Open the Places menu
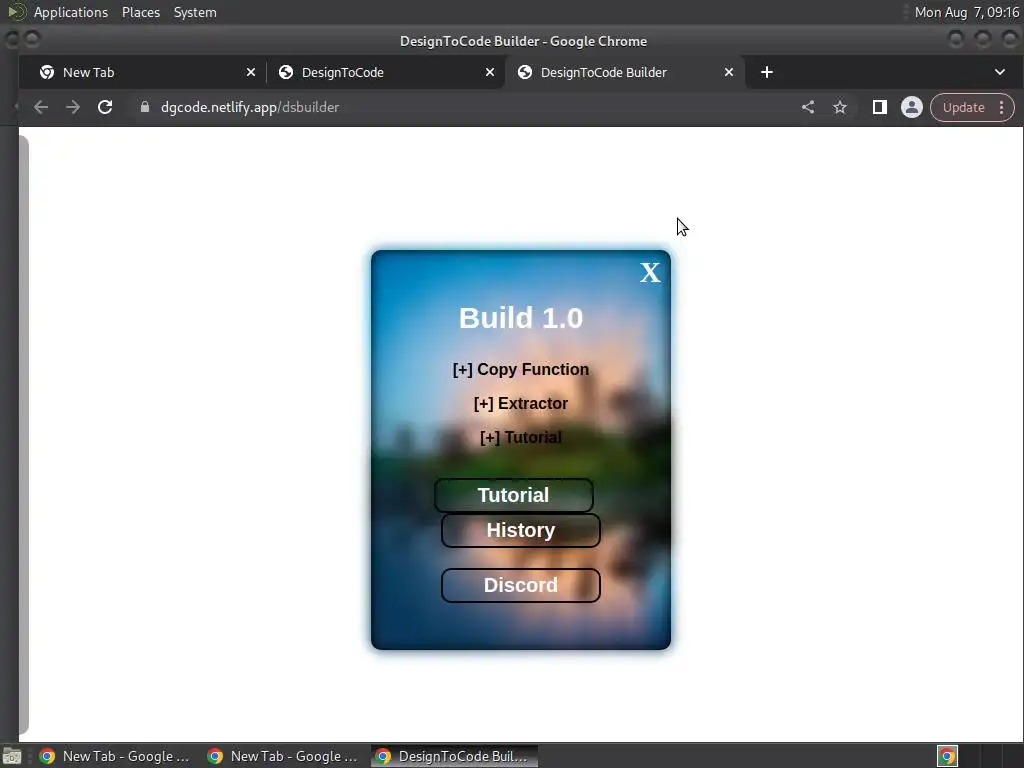This screenshot has width=1024, height=768. click(x=141, y=12)
